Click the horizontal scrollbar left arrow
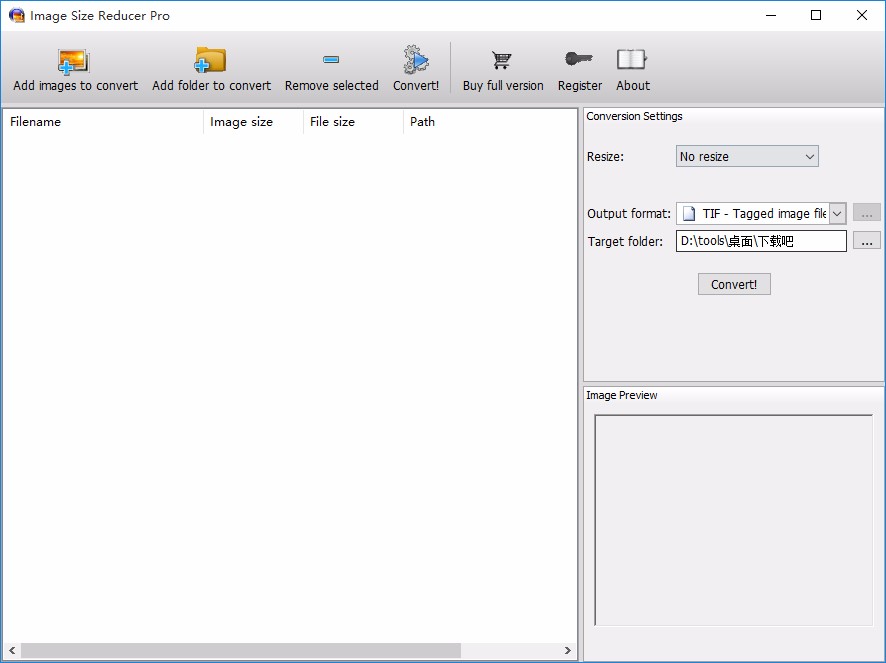The width and height of the screenshot is (886, 663). [11, 651]
